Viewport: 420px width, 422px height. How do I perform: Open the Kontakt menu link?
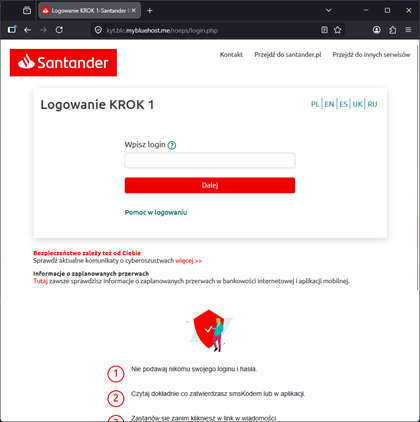click(x=231, y=55)
